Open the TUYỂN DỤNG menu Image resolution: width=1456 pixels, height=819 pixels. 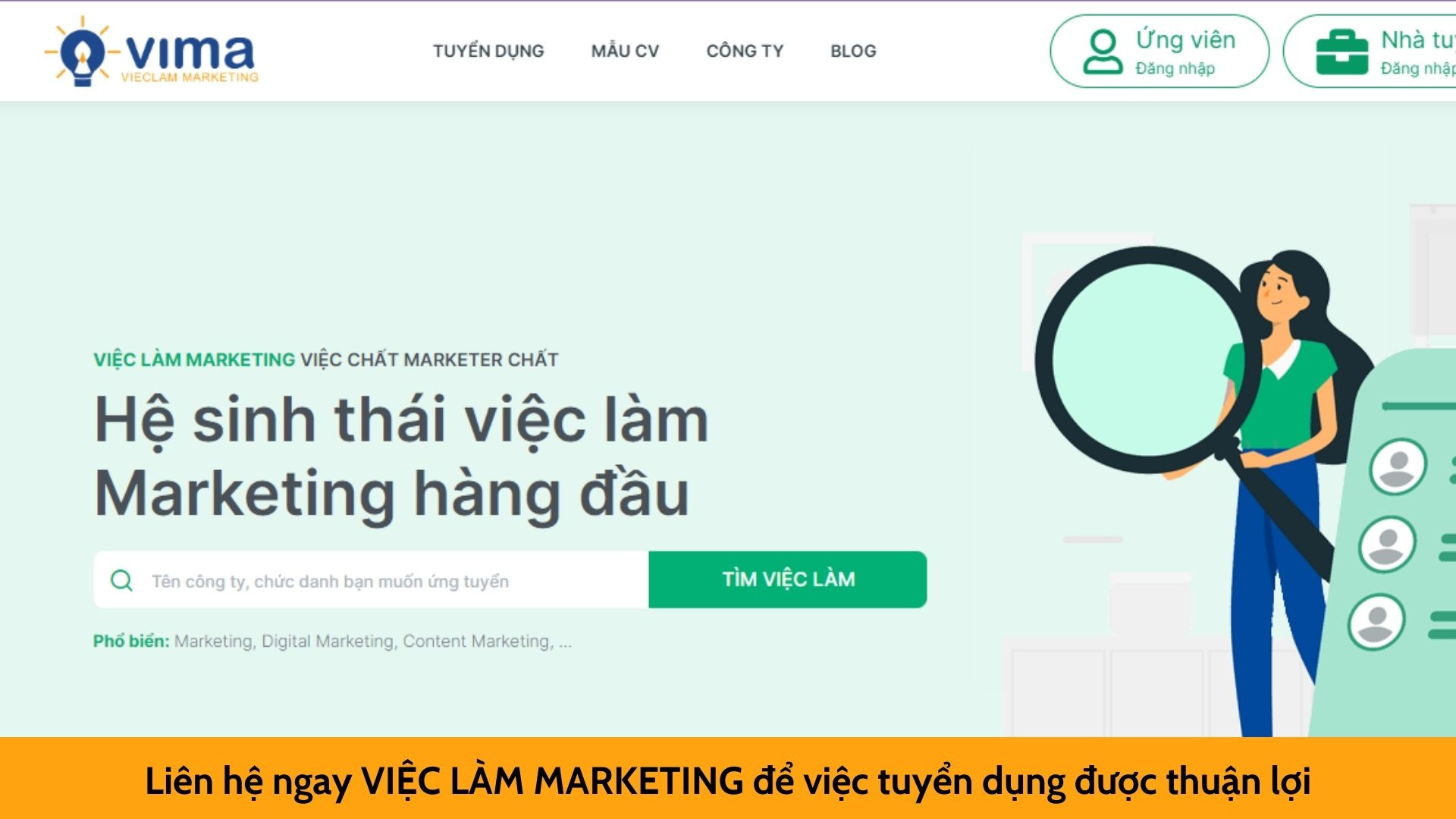click(488, 52)
